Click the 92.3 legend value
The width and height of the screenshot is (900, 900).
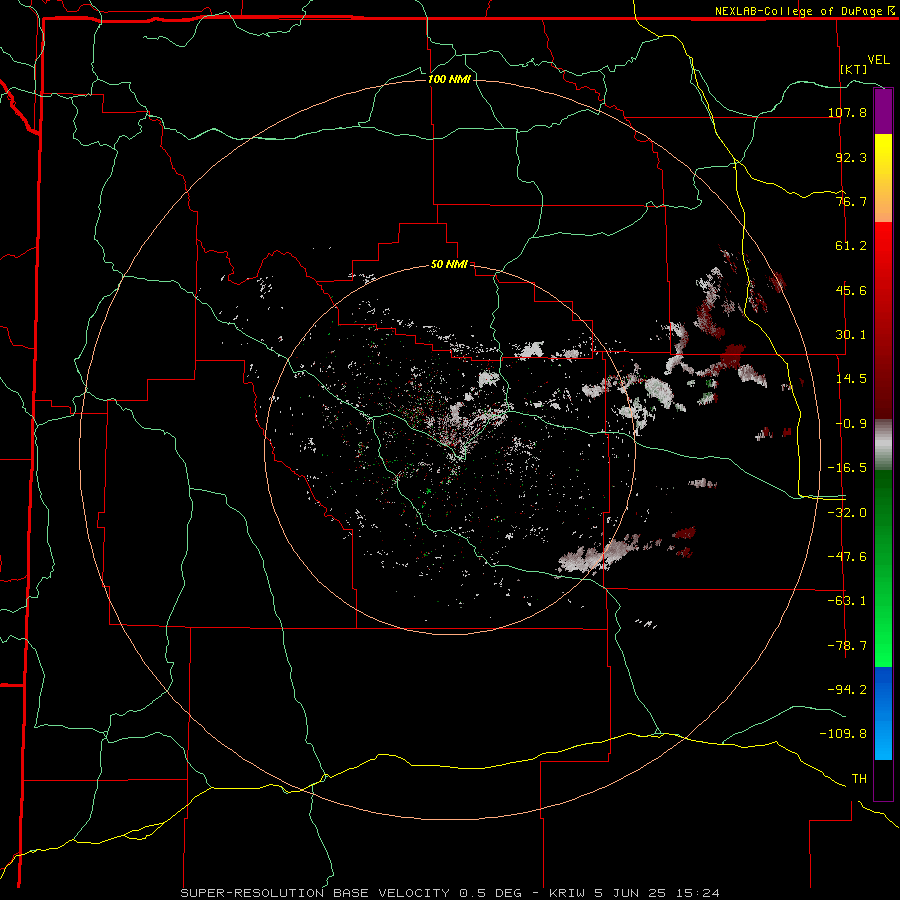click(x=851, y=157)
